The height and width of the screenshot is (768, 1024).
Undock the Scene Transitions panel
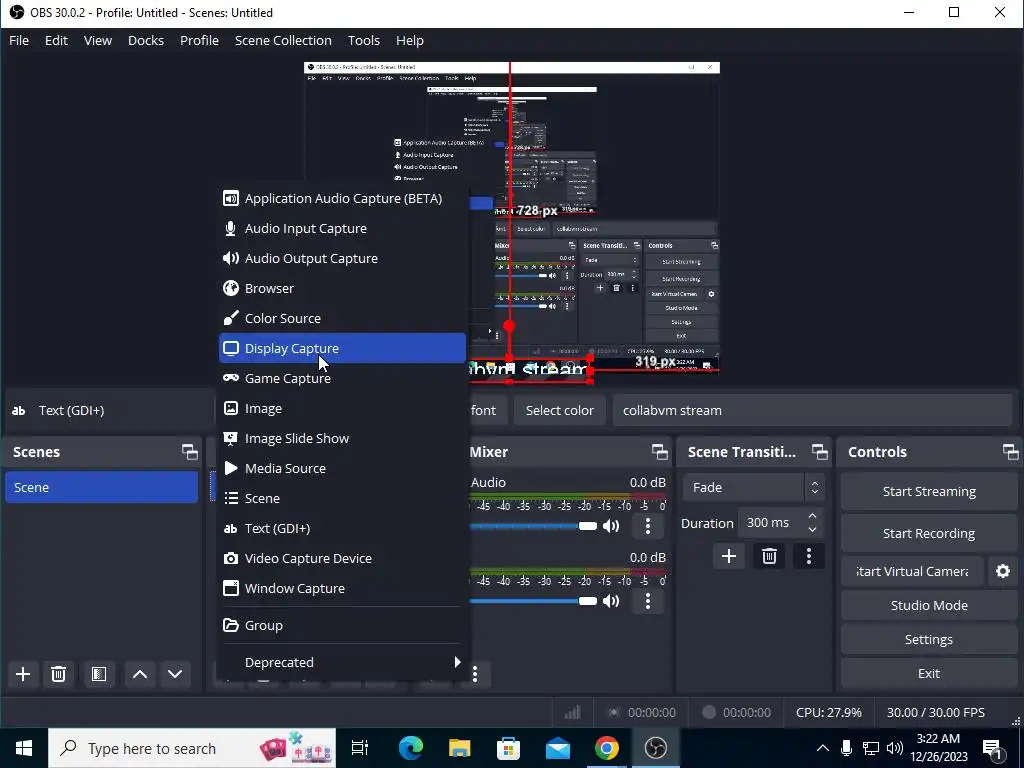tap(820, 452)
